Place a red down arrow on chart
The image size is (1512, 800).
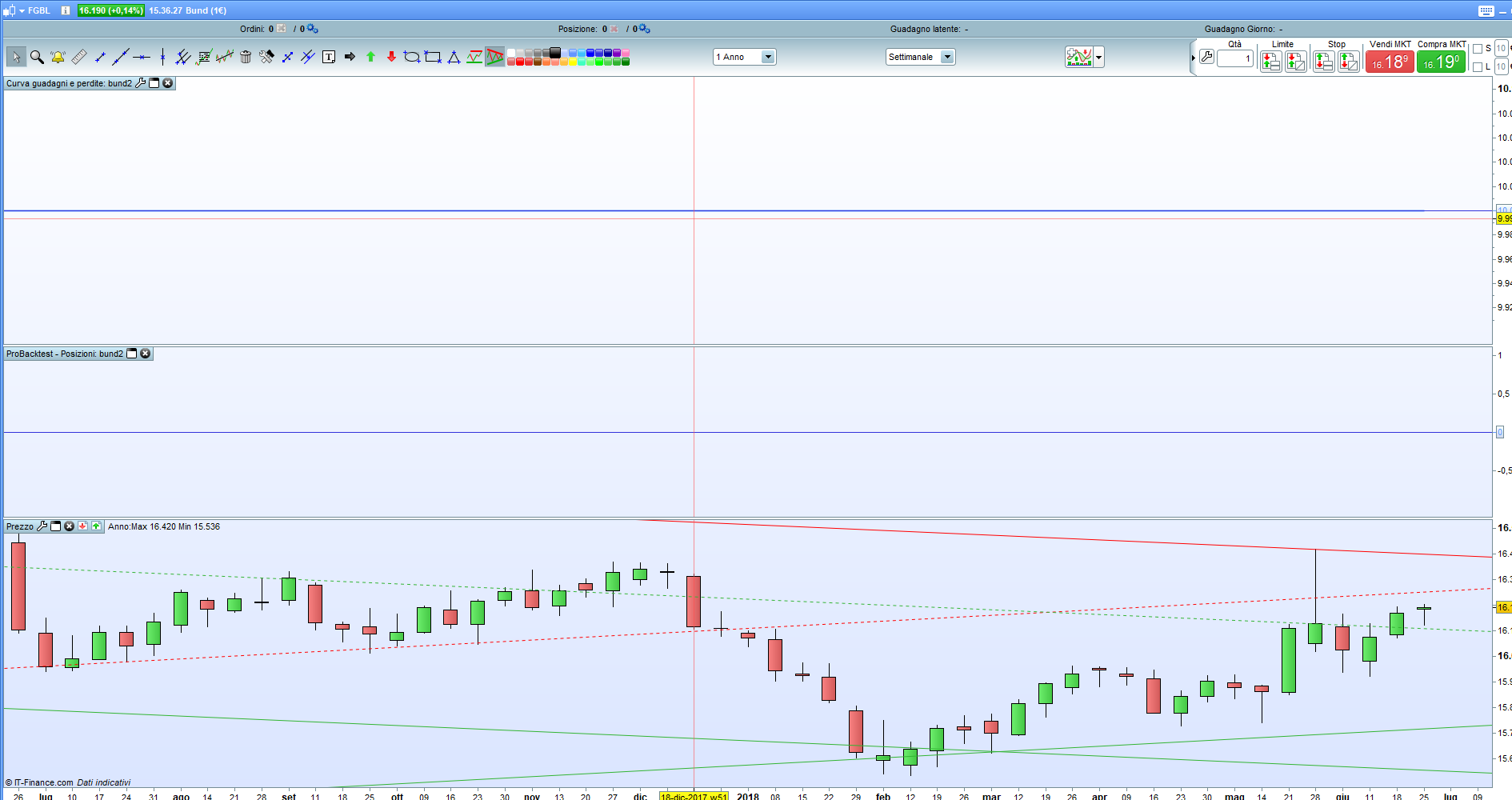click(x=391, y=57)
